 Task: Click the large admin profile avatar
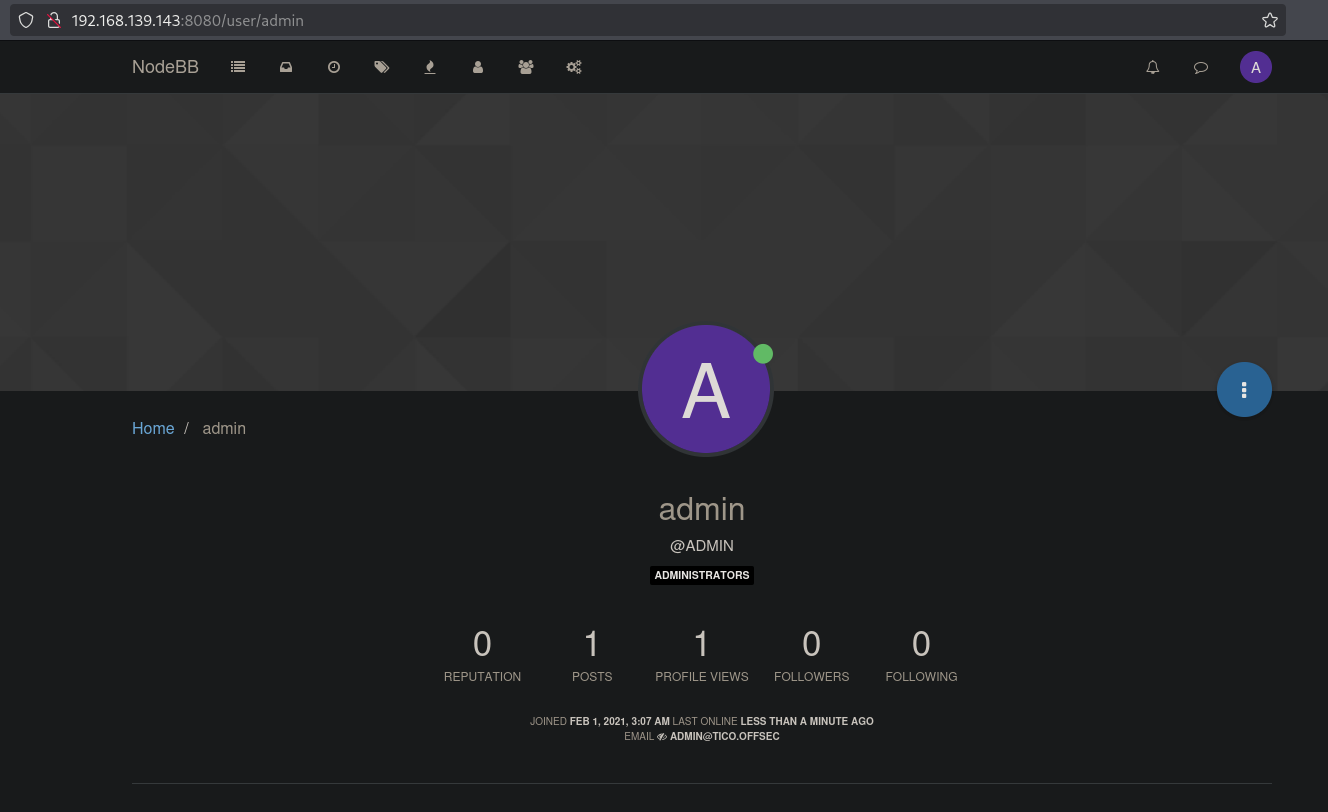tap(705, 390)
